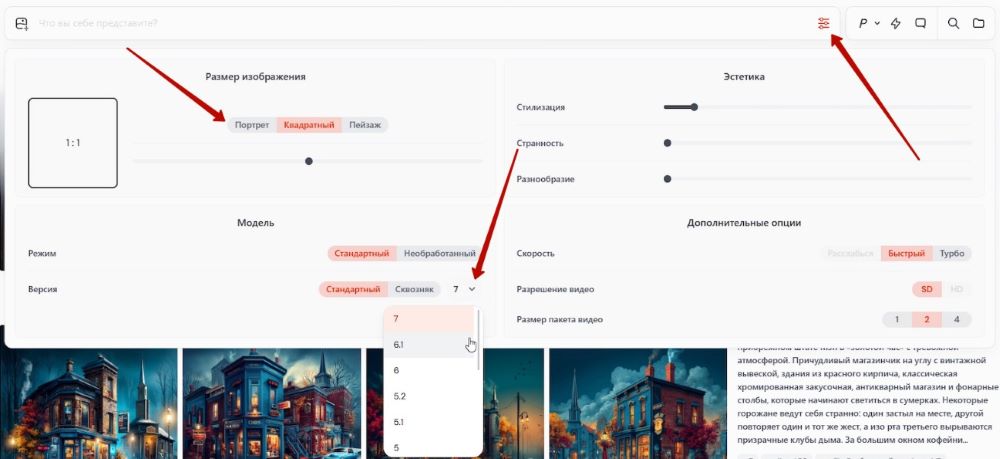This screenshot has height=459, width=1000.
Task: Open dropdown arrow beside the P icon
Action: pyautogui.click(x=877, y=23)
